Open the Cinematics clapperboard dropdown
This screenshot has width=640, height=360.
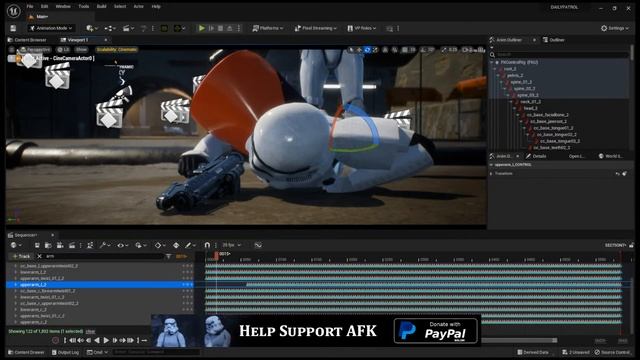pyautogui.click(x=128, y=28)
